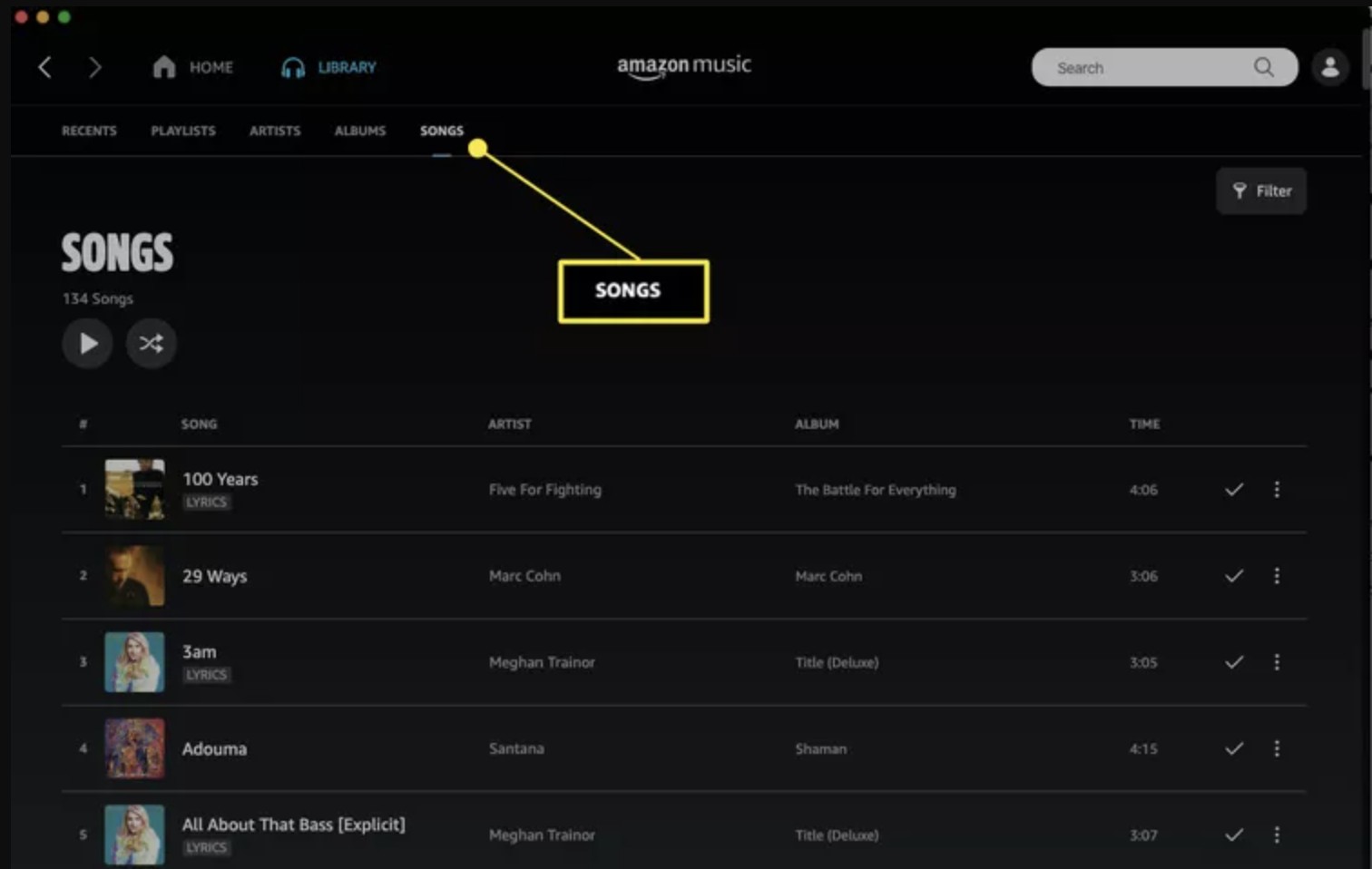Select the song title 3am

coord(199,651)
